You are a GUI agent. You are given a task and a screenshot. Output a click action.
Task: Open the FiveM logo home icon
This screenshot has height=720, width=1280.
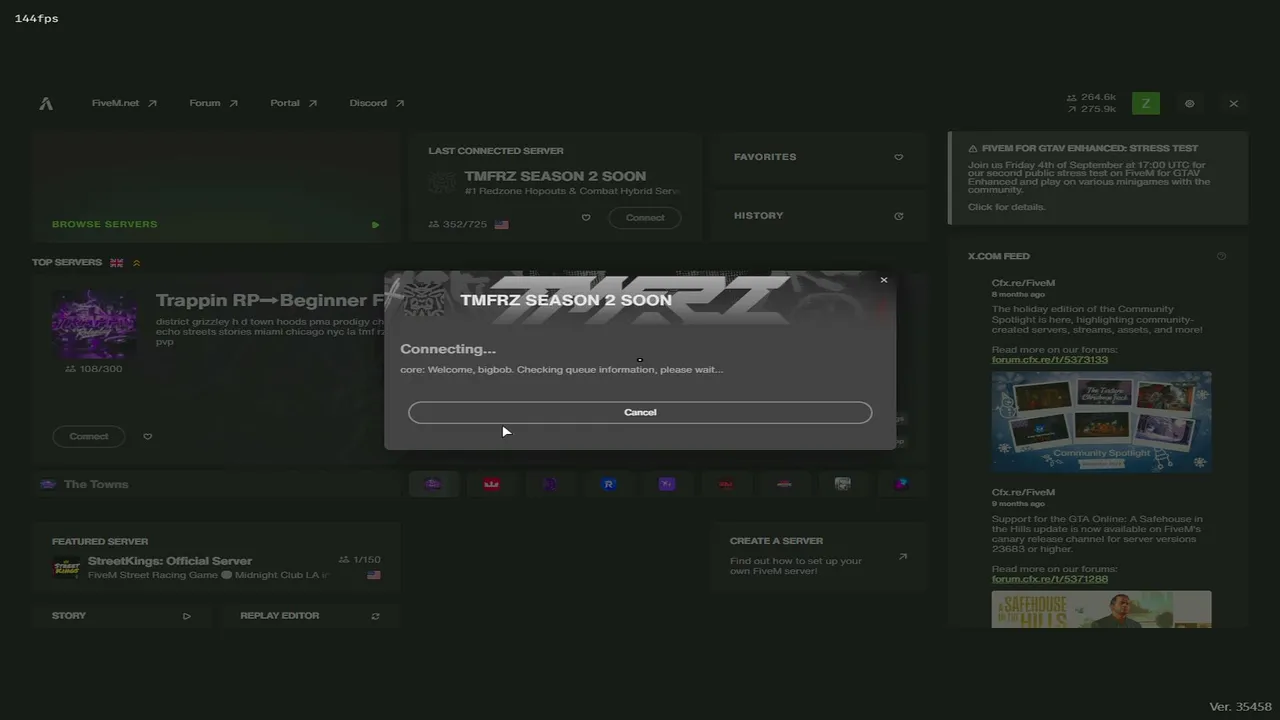point(46,103)
